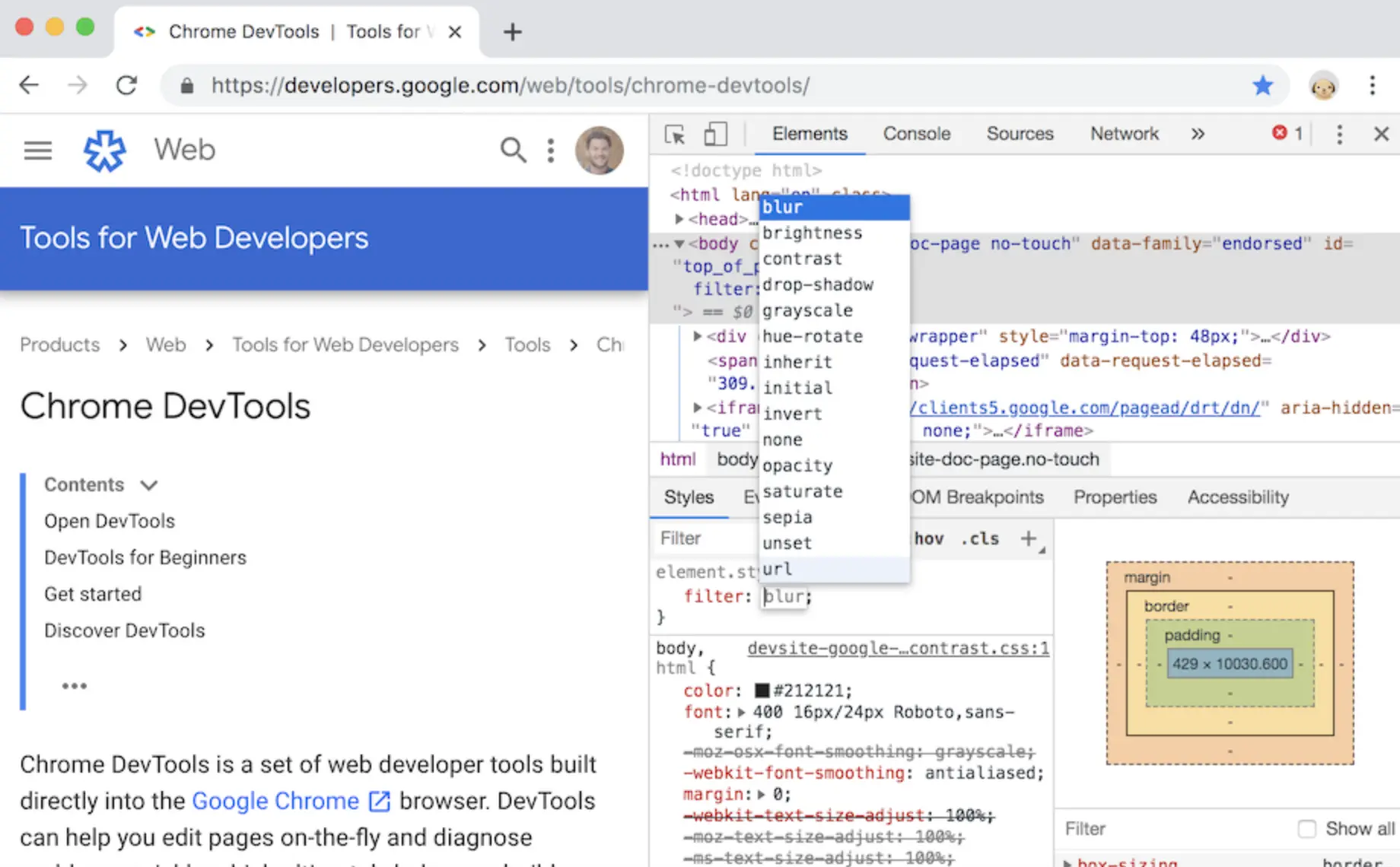Choose brightness from autocomplete list

click(x=835, y=233)
